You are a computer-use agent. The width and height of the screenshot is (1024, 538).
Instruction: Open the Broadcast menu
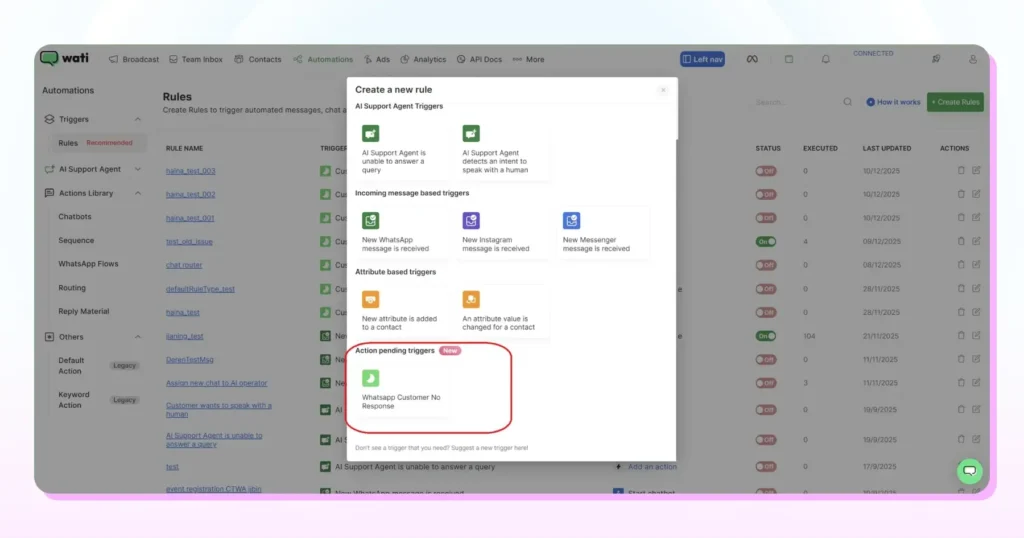(x=134, y=59)
